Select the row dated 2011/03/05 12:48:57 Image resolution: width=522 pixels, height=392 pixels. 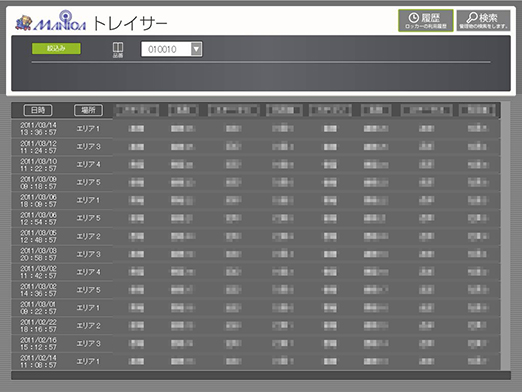click(256, 236)
